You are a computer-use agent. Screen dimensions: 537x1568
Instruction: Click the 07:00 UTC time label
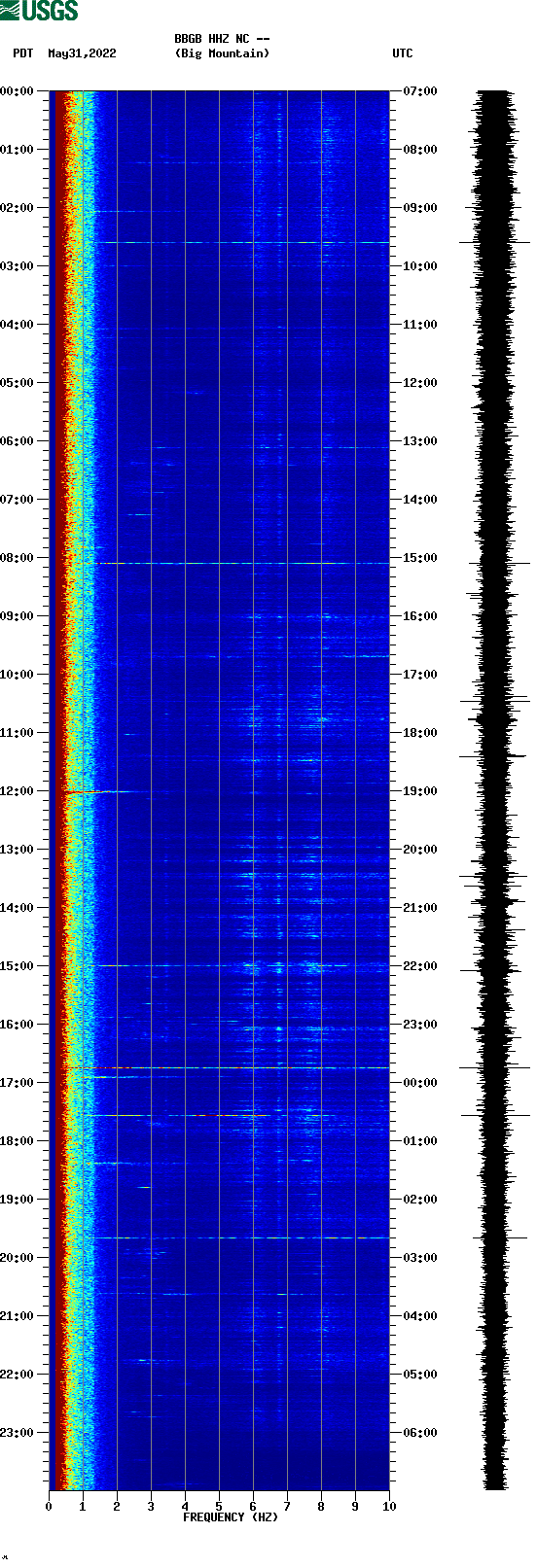[420, 91]
